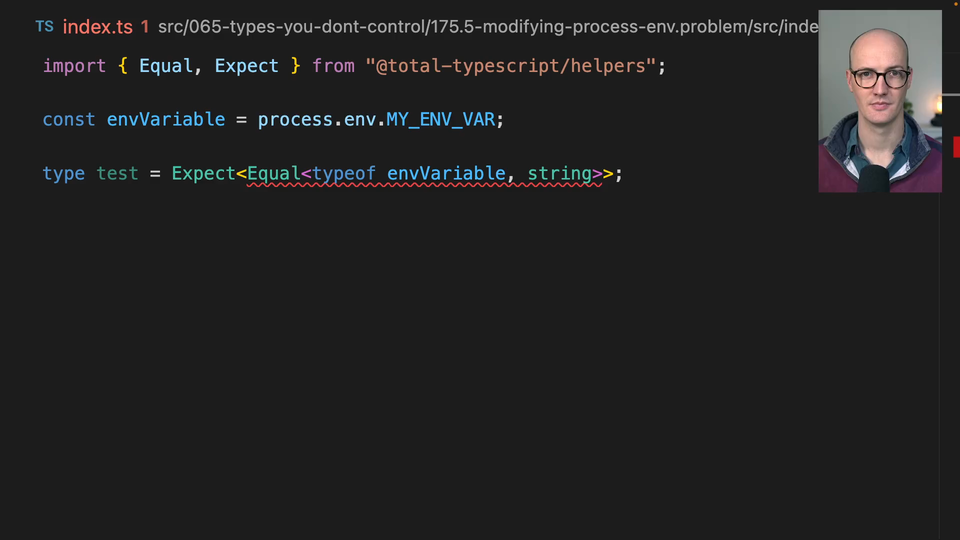Click the error count badge beside index.ts

coord(145,27)
